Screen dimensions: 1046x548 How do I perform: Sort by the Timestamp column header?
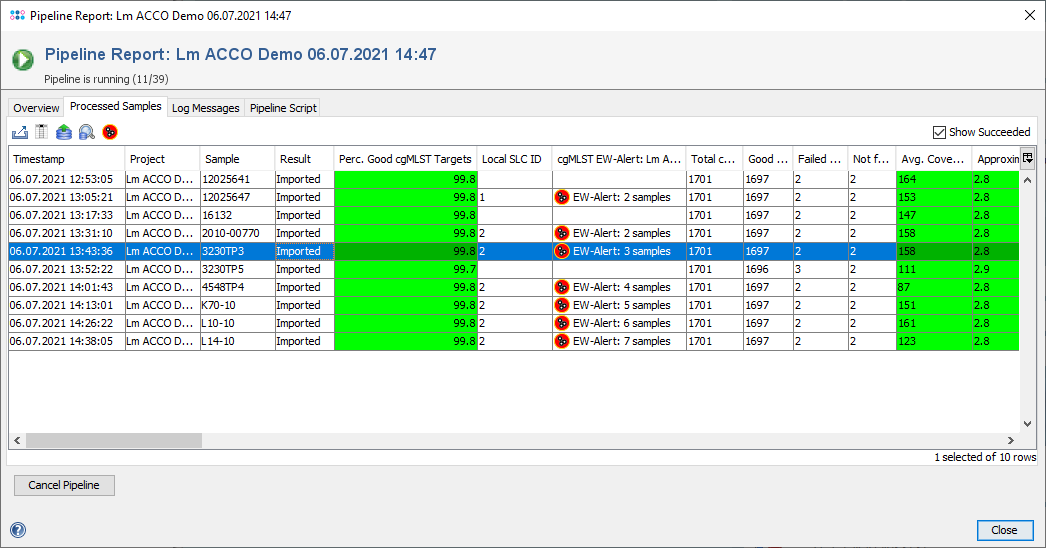click(x=66, y=158)
